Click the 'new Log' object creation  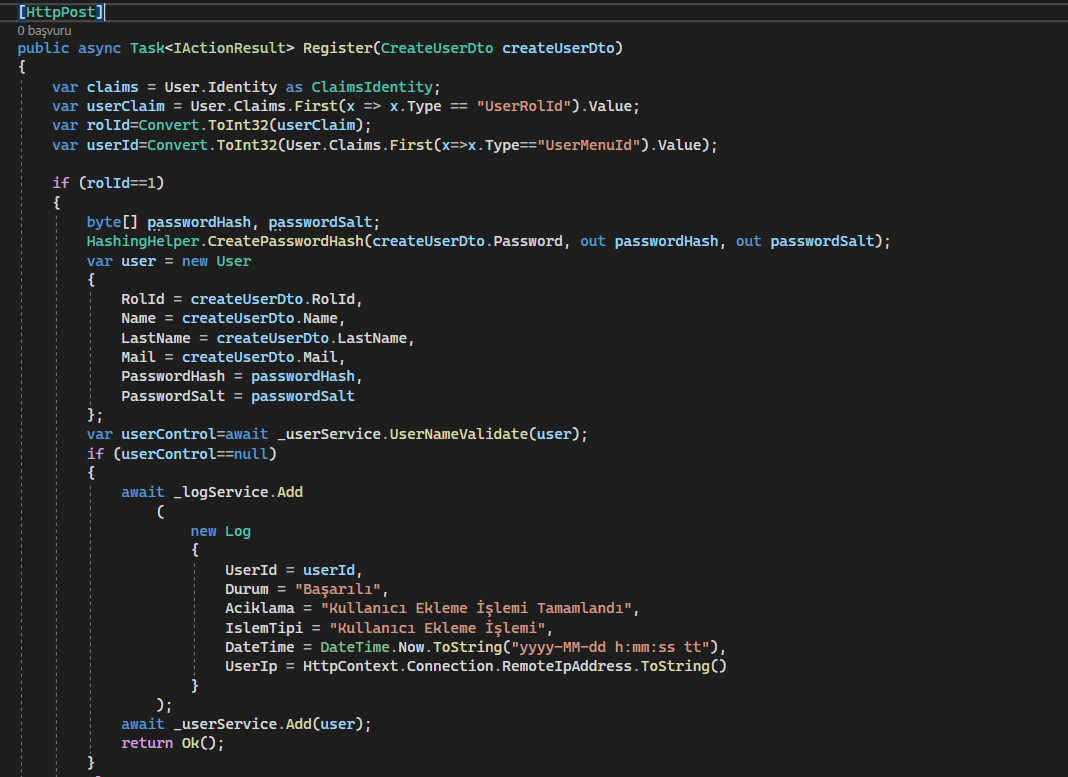pos(221,531)
